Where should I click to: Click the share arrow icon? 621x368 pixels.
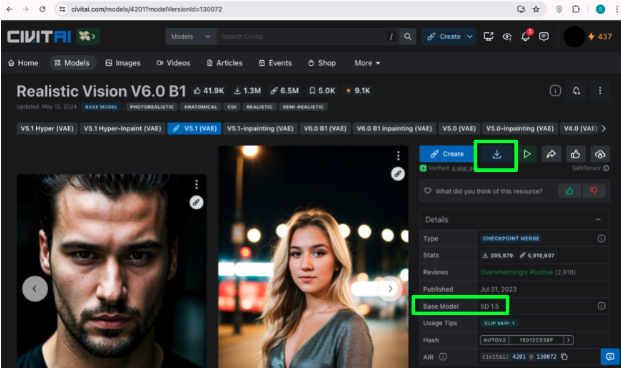551,154
